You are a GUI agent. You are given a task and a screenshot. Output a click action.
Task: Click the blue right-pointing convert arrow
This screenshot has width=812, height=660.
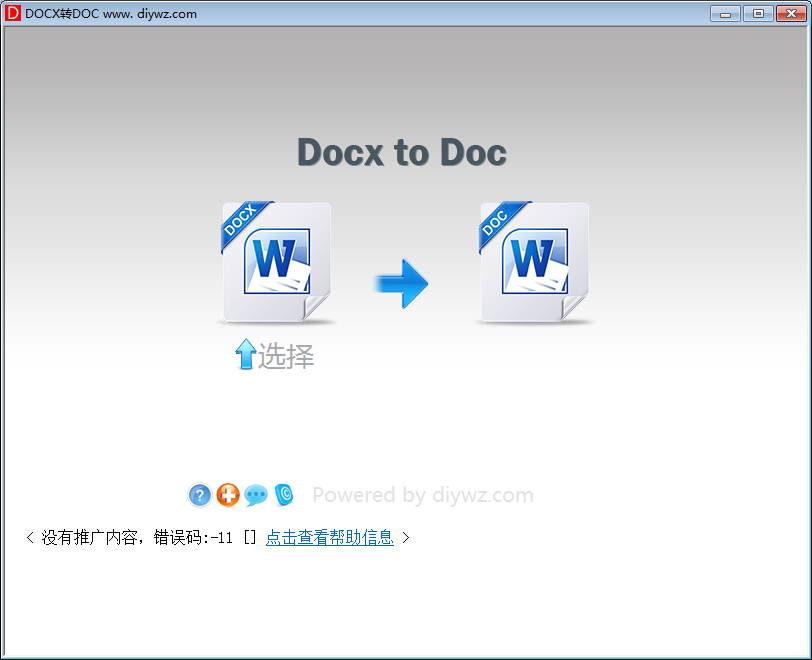tap(402, 284)
